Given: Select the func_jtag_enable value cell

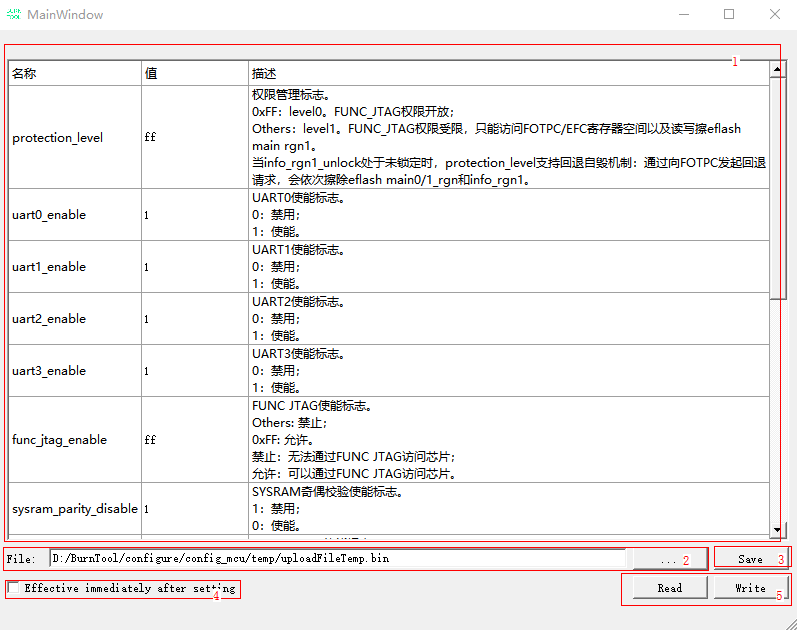Looking at the screenshot, I should coord(194,440).
